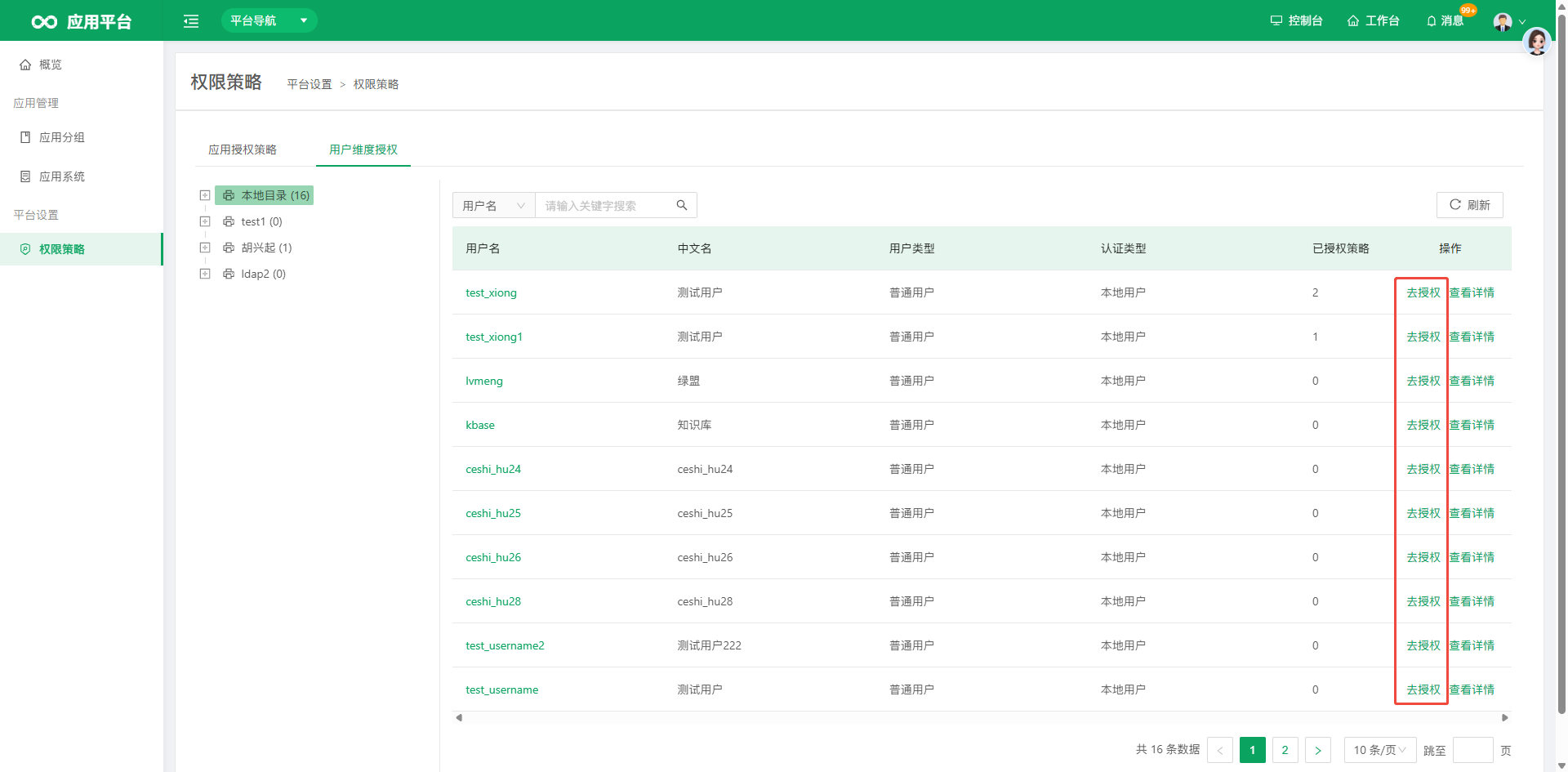Click 查看详情 for test_xiong1
This screenshot has height=772, width=1568.
1472,337
